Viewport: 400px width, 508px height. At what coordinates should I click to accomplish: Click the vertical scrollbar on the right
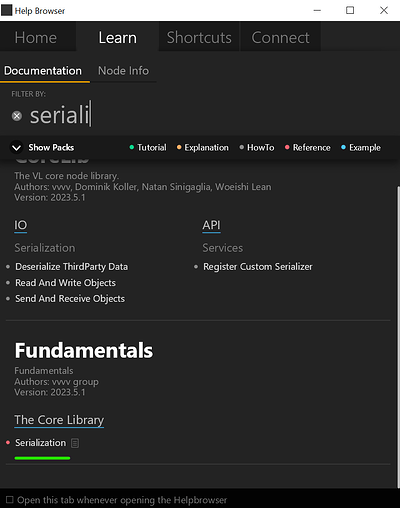coord(398,337)
